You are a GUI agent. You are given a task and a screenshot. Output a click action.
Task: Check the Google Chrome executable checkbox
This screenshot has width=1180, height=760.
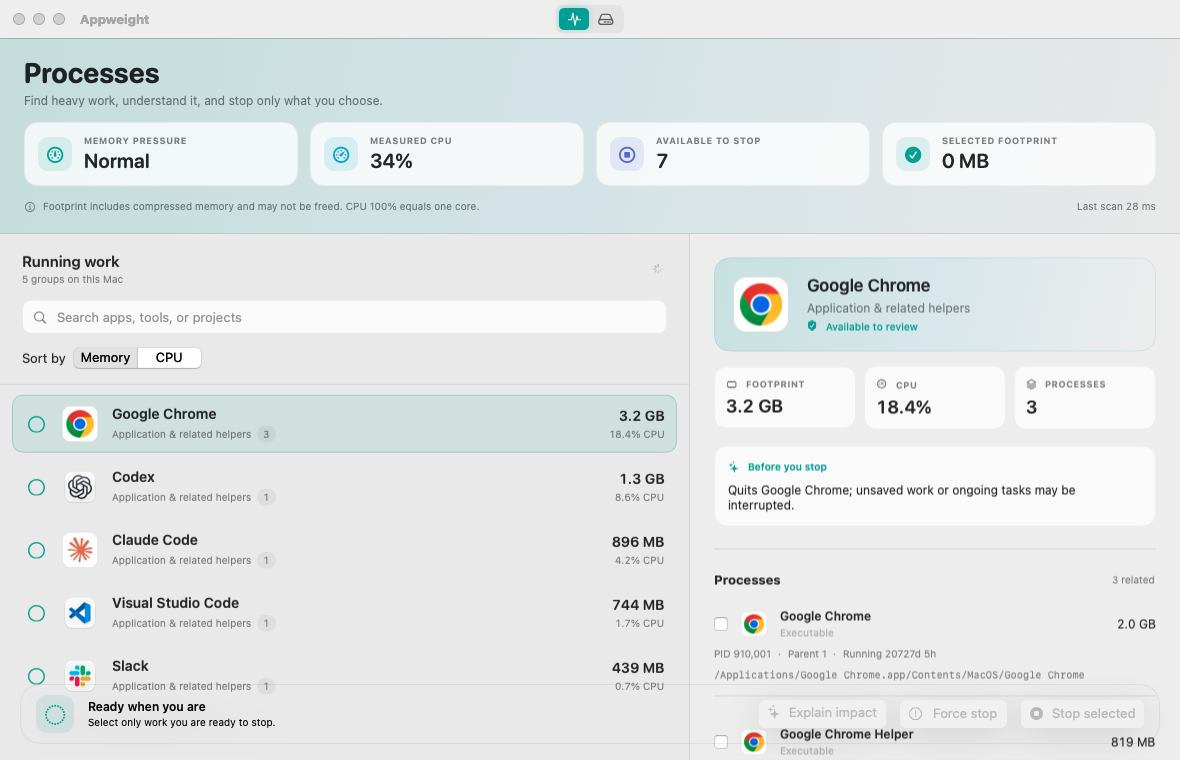(x=721, y=624)
